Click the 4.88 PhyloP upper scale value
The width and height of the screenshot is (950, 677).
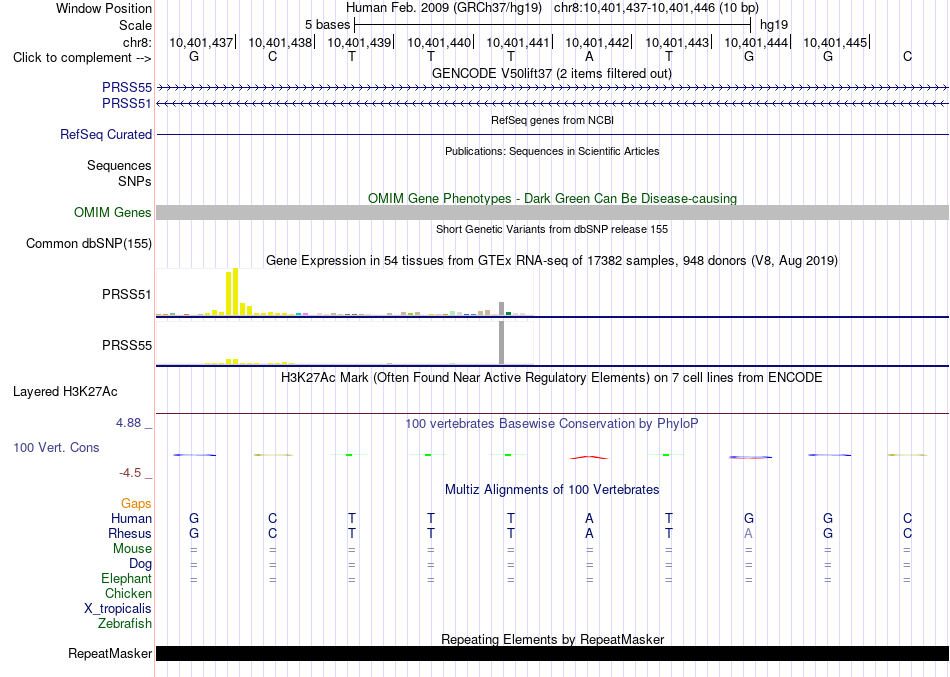pos(128,422)
